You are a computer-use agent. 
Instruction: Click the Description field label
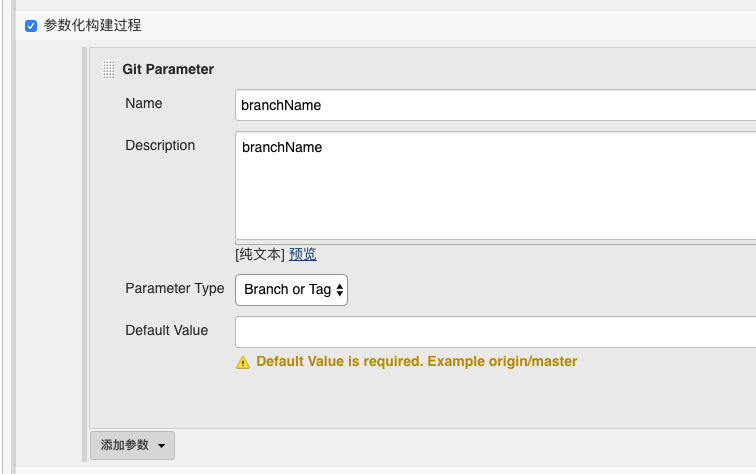tap(160, 145)
